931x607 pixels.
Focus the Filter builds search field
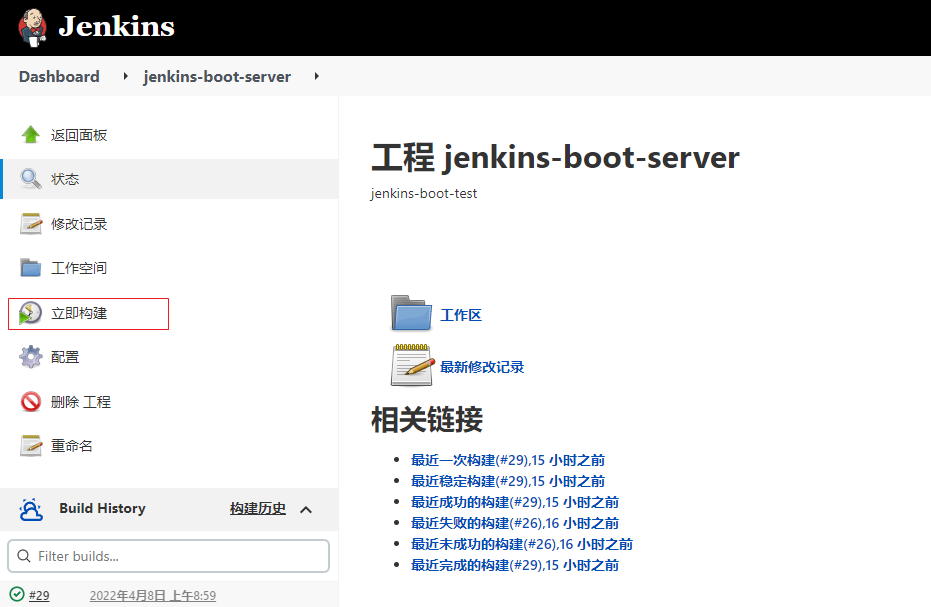coord(169,556)
